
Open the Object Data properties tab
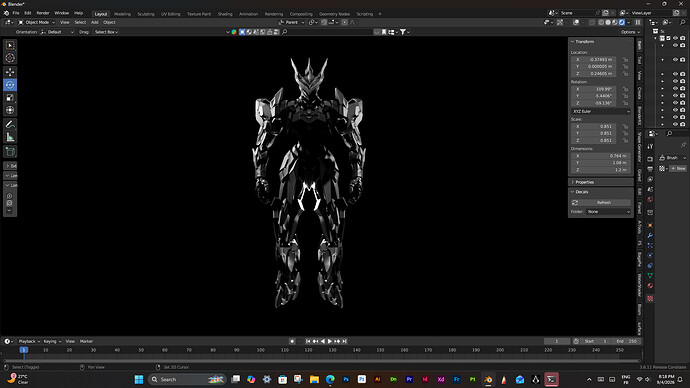(x=650, y=275)
